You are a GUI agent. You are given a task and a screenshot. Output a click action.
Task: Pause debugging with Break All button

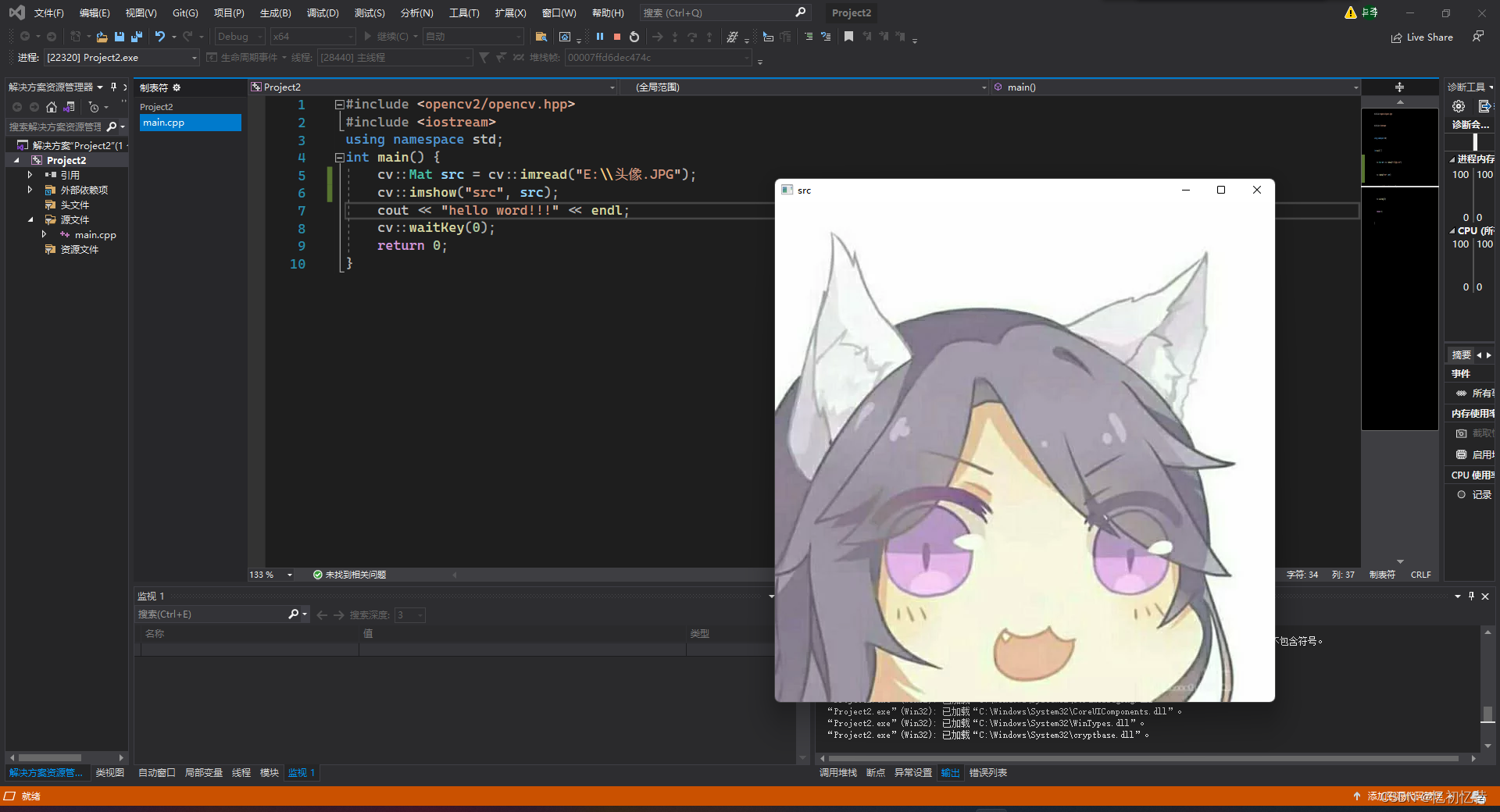[600, 37]
